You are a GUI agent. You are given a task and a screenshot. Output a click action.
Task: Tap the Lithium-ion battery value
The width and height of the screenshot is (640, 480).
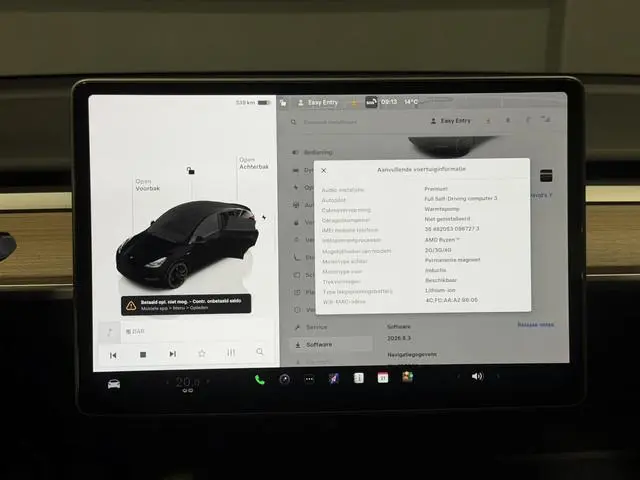click(440, 290)
